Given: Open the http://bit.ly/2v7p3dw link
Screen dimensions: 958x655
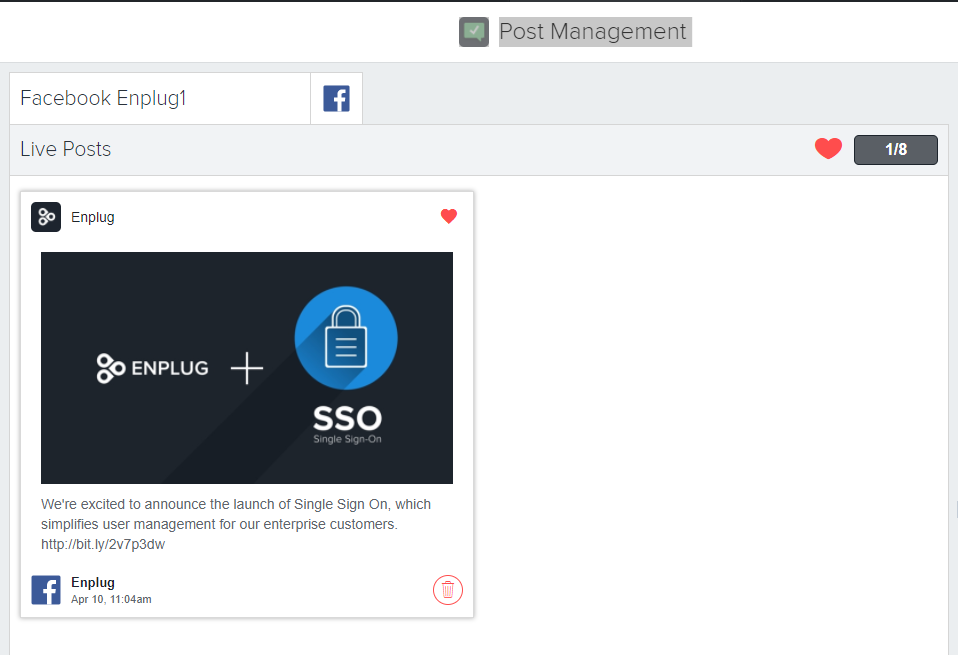Looking at the screenshot, I should pyautogui.click(x=102, y=545).
